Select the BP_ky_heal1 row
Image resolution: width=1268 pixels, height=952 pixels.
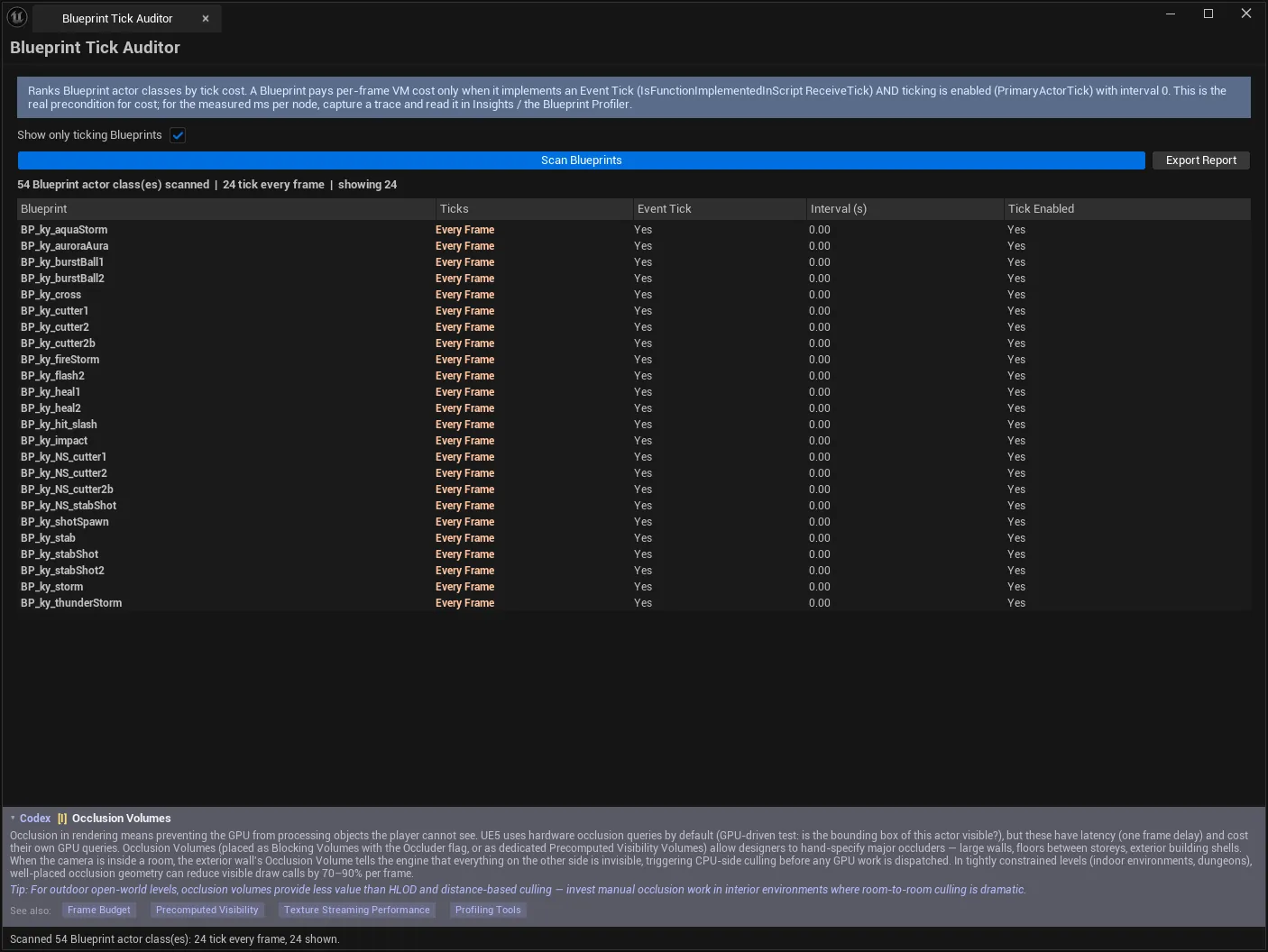(634, 392)
